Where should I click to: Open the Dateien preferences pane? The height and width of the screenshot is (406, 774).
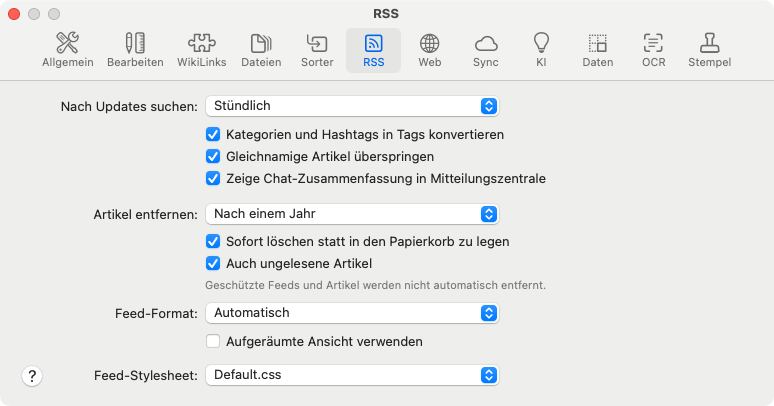pos(261,50)
